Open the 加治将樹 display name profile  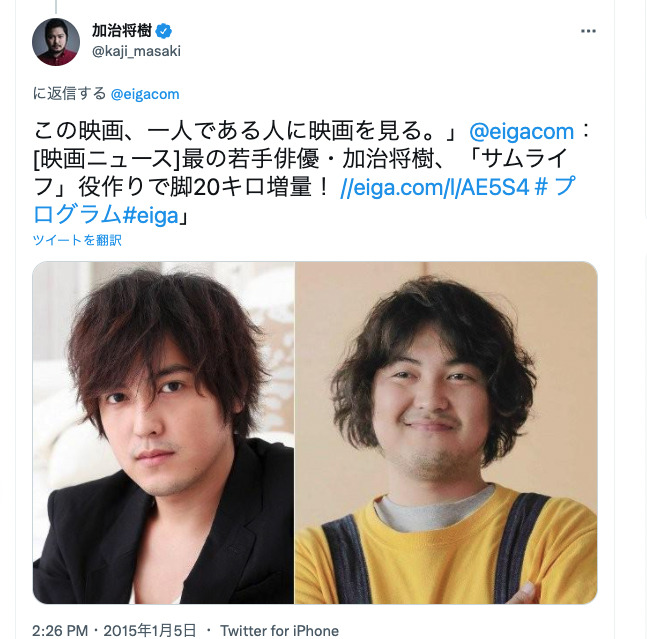pos(122,31)
